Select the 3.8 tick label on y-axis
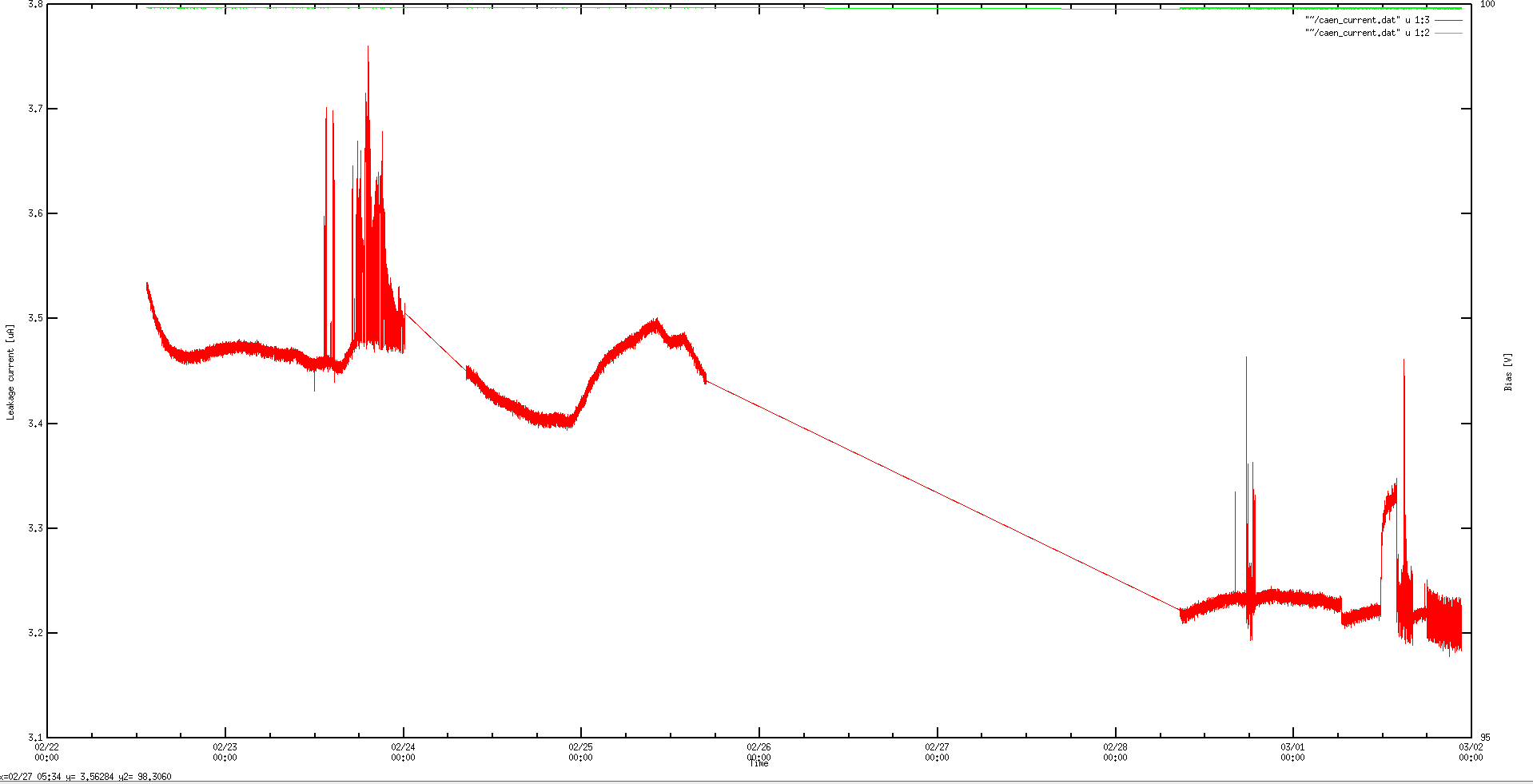The image size is (1533, 784). click(x=36, y=4)
